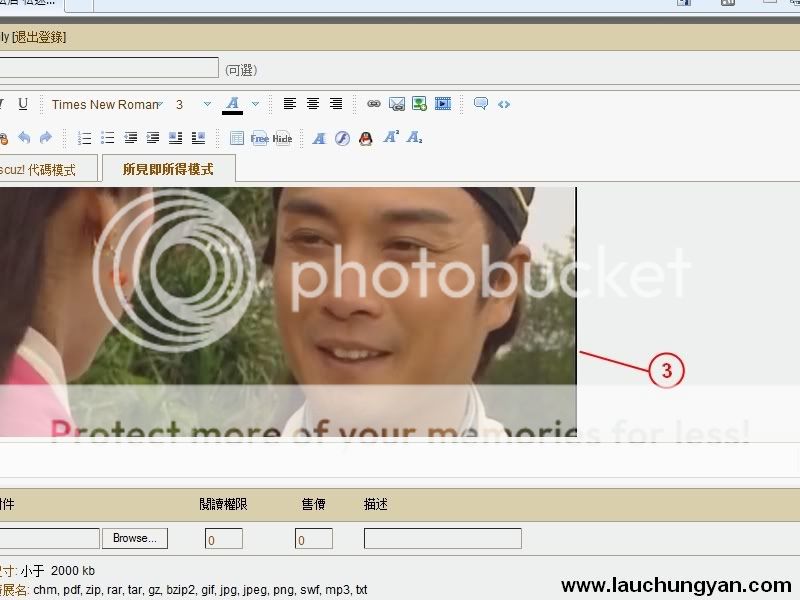The width and height of the screenshot is (800, 600).
Task: Click the 售價 value field
Action: (314, 539)
